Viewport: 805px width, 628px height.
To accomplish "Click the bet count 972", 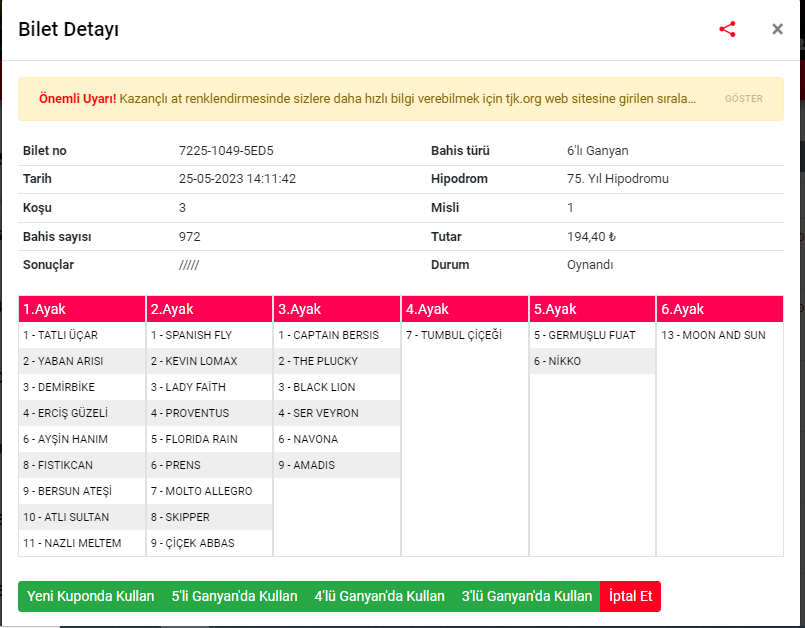I will (x=189, y=237).
